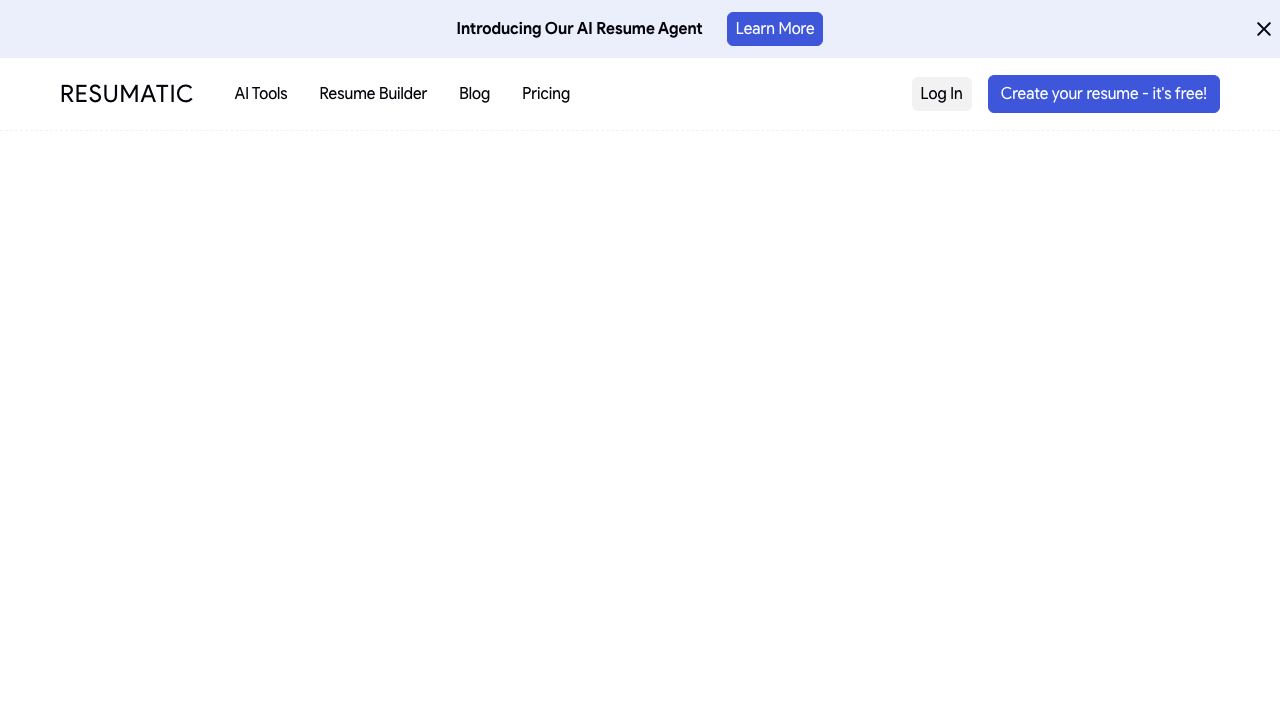Open the RESUMATIC logo home link
The image size is (1280, 720).
pos(126,94)
